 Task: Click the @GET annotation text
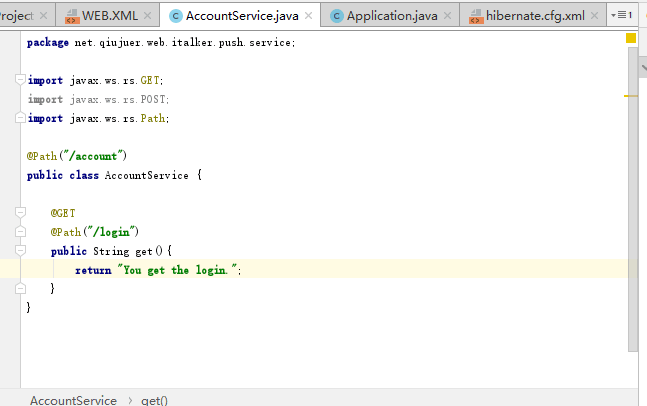(x=63, y=213)
